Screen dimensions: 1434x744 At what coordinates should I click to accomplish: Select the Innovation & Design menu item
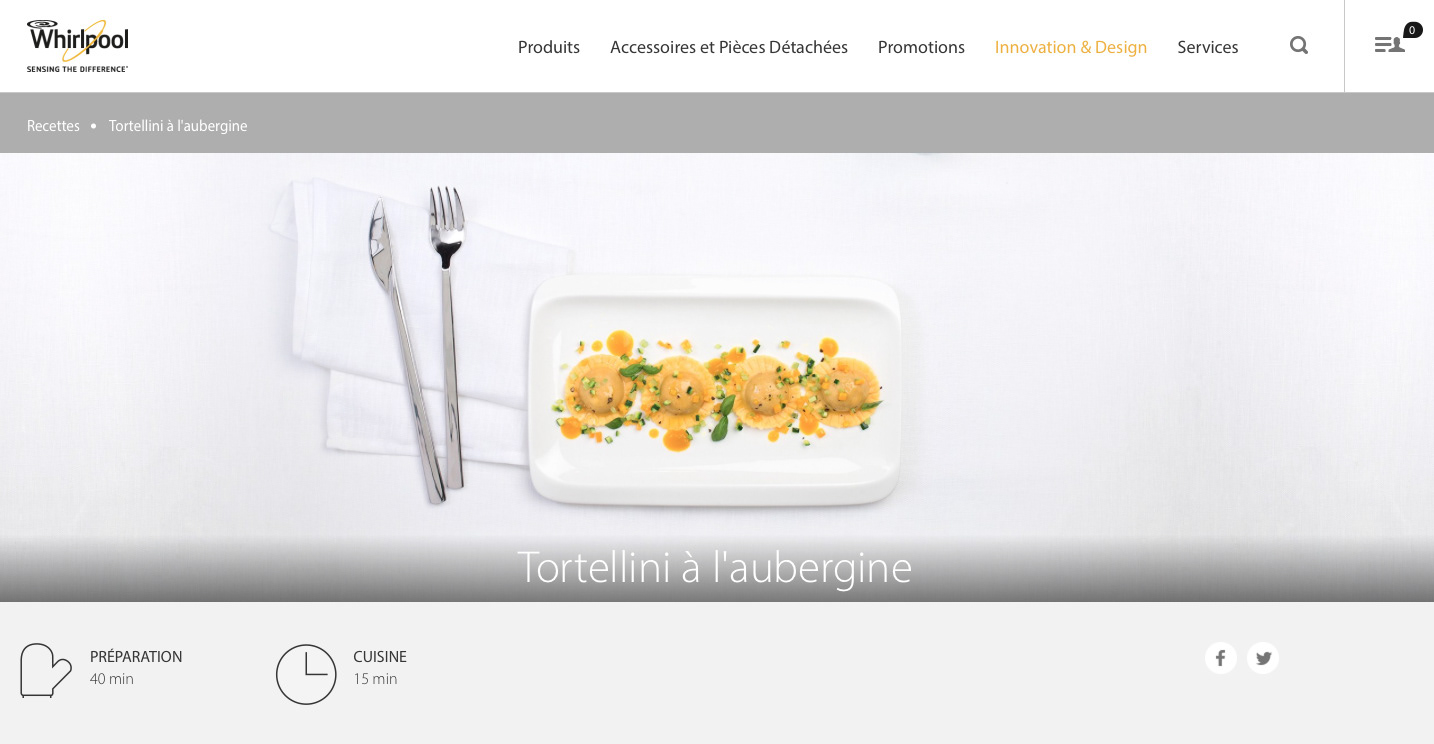click(1071, 47)
